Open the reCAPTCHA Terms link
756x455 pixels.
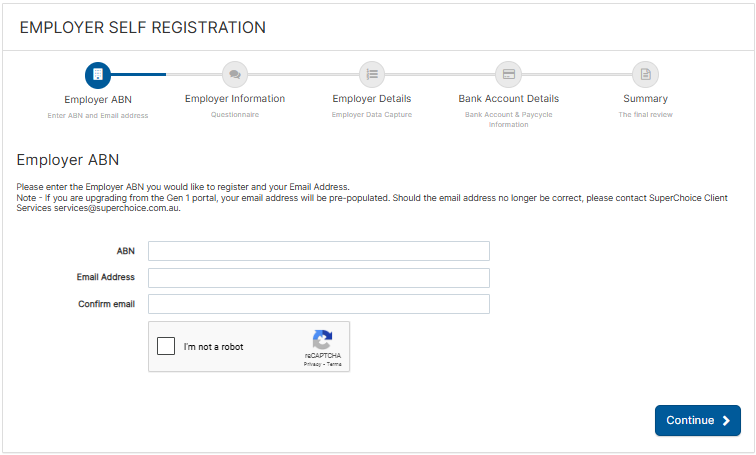[x=334, y=364]
